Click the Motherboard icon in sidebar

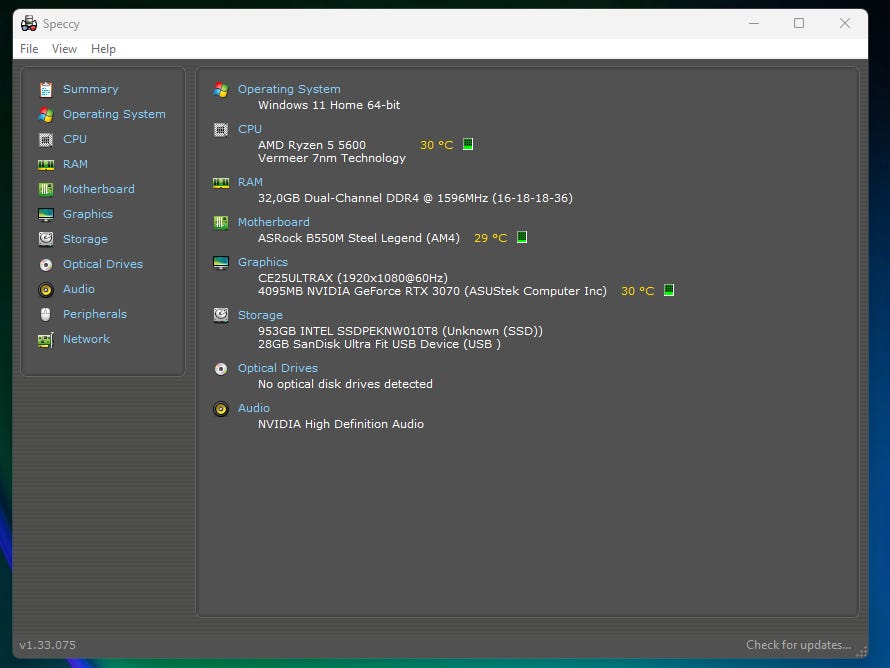tap(45, 189)
